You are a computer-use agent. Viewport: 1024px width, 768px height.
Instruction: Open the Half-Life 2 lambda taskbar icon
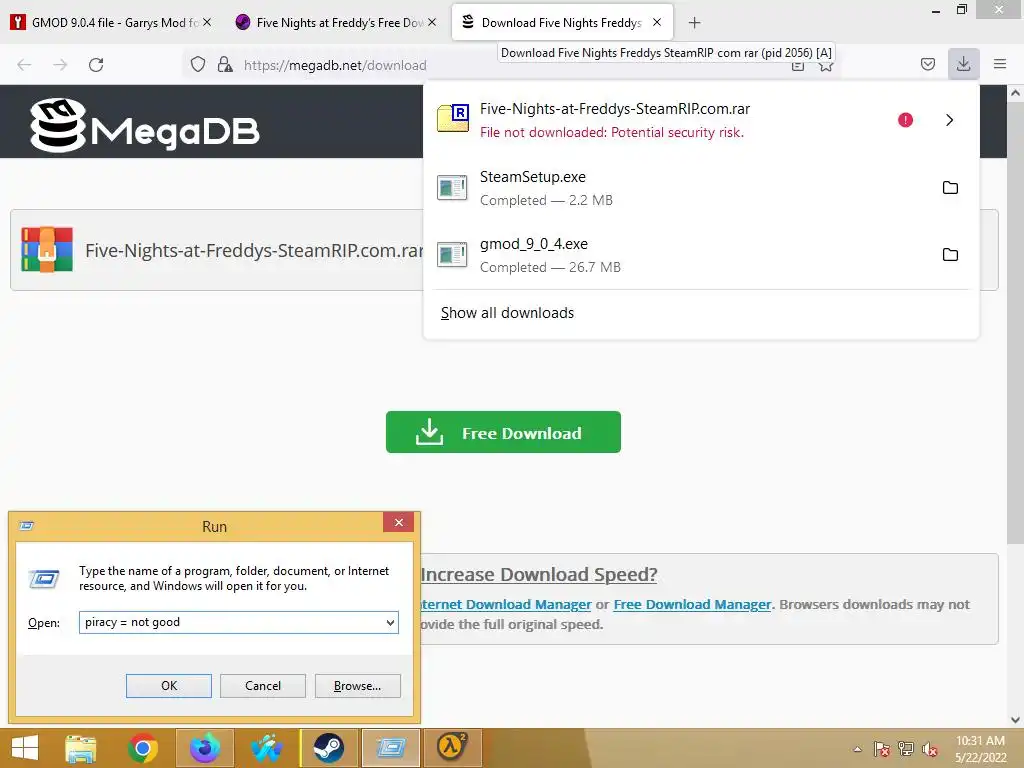(x=452, y=748)
